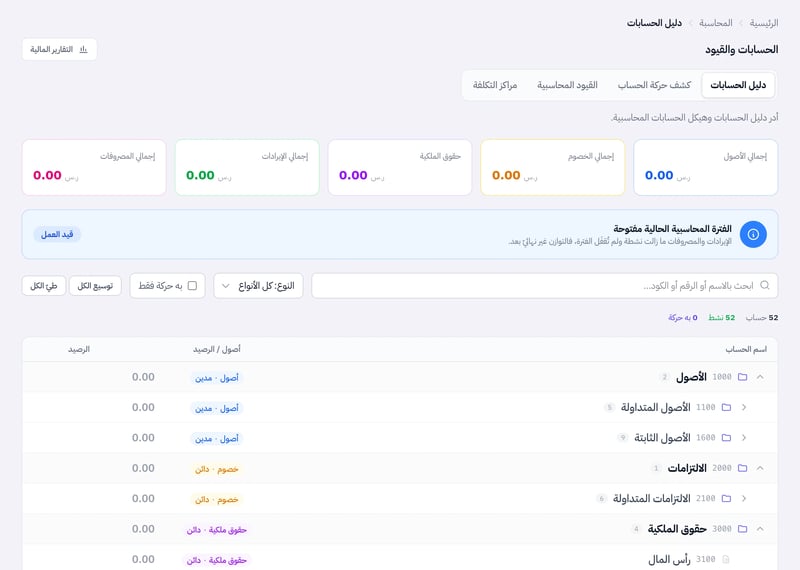Expand الالتزامات المتداولة 2100 row

(x=744, y=499)
